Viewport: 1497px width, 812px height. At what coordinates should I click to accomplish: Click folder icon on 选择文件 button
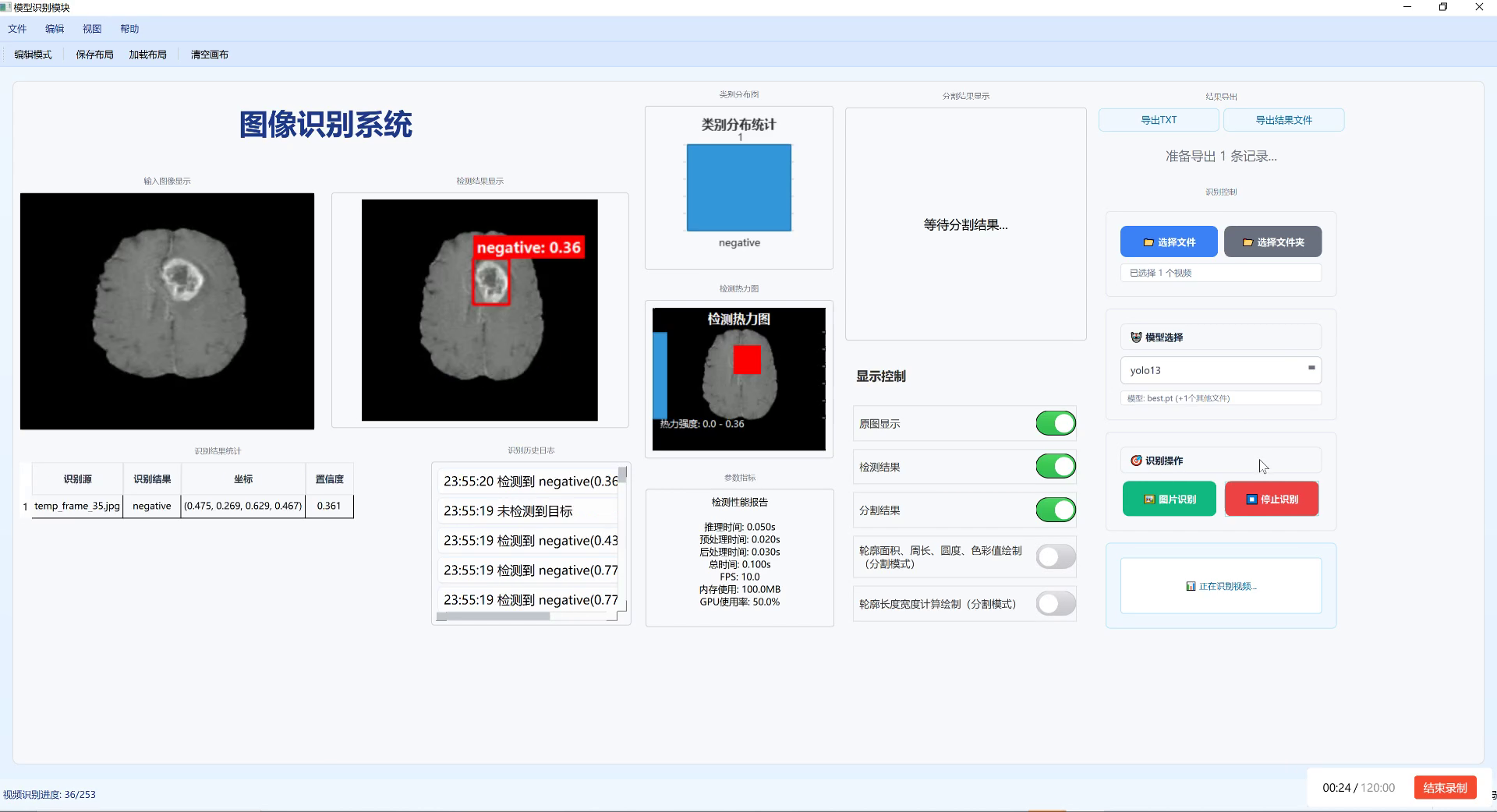tap(1148, 242)
